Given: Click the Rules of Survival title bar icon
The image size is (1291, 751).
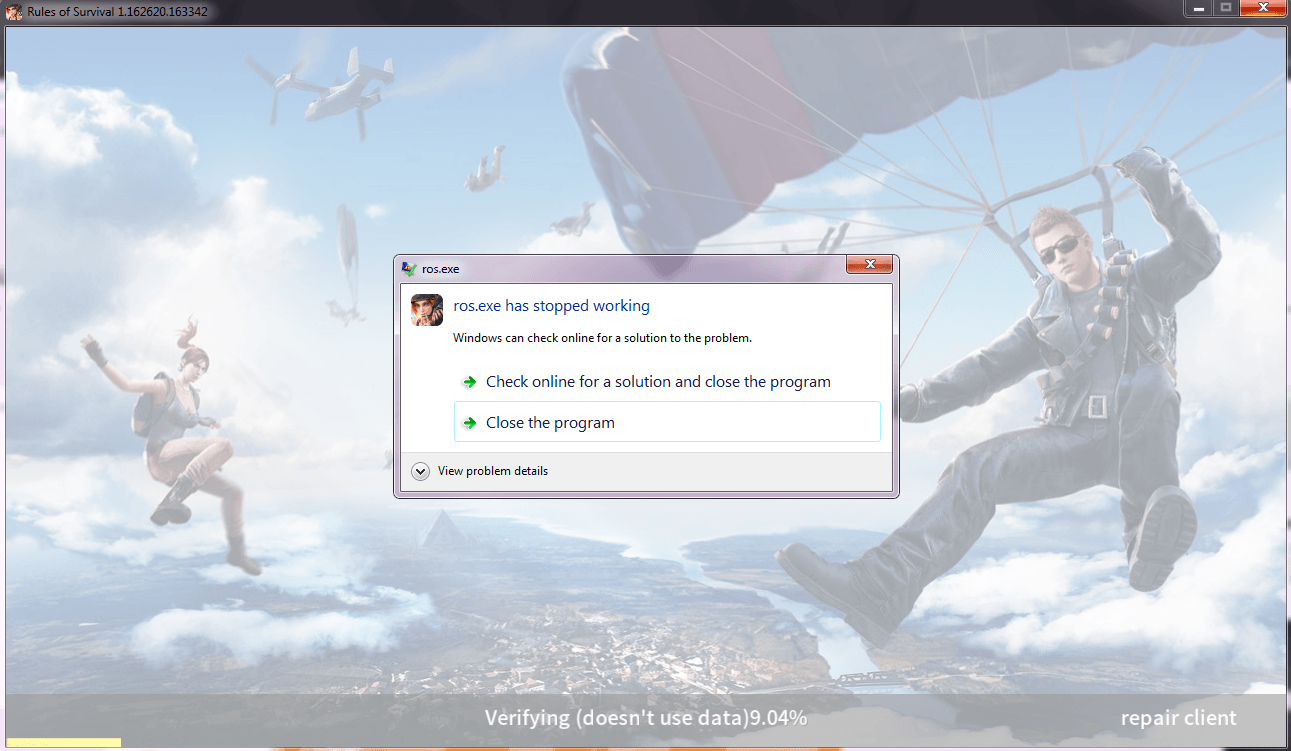Looking at the screenshot, I should click(x=14, y=10).
